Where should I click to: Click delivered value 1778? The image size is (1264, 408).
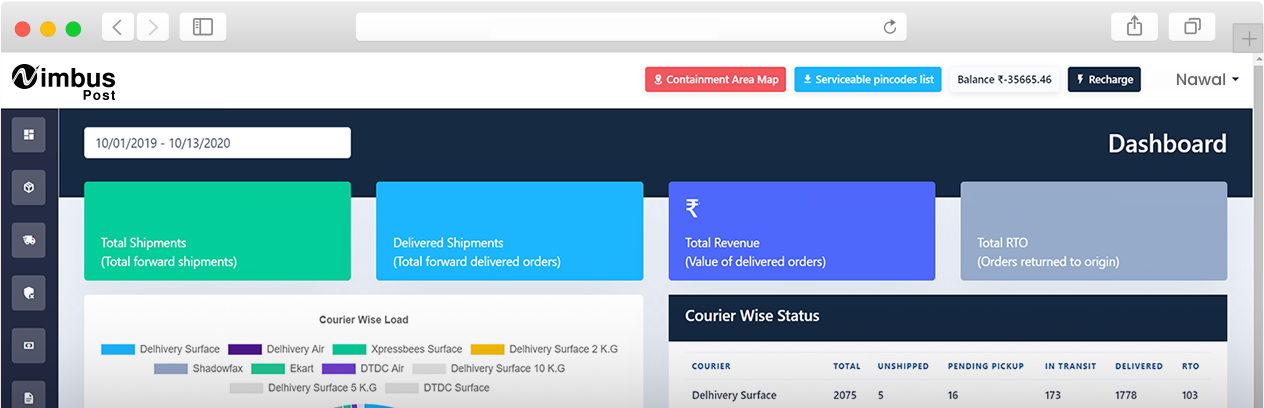[1128, 396]
